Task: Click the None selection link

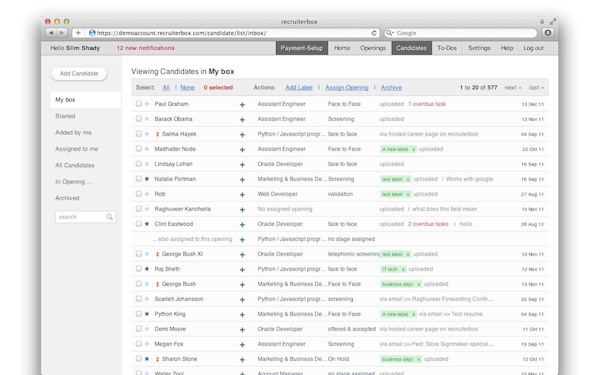Action: (x=188, y=88)
